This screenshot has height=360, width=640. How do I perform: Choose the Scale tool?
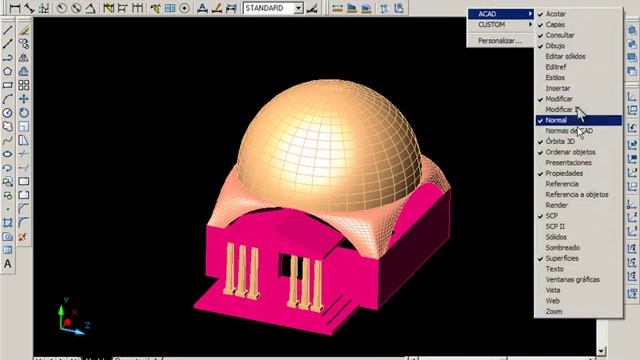click(x=24, y=127)
